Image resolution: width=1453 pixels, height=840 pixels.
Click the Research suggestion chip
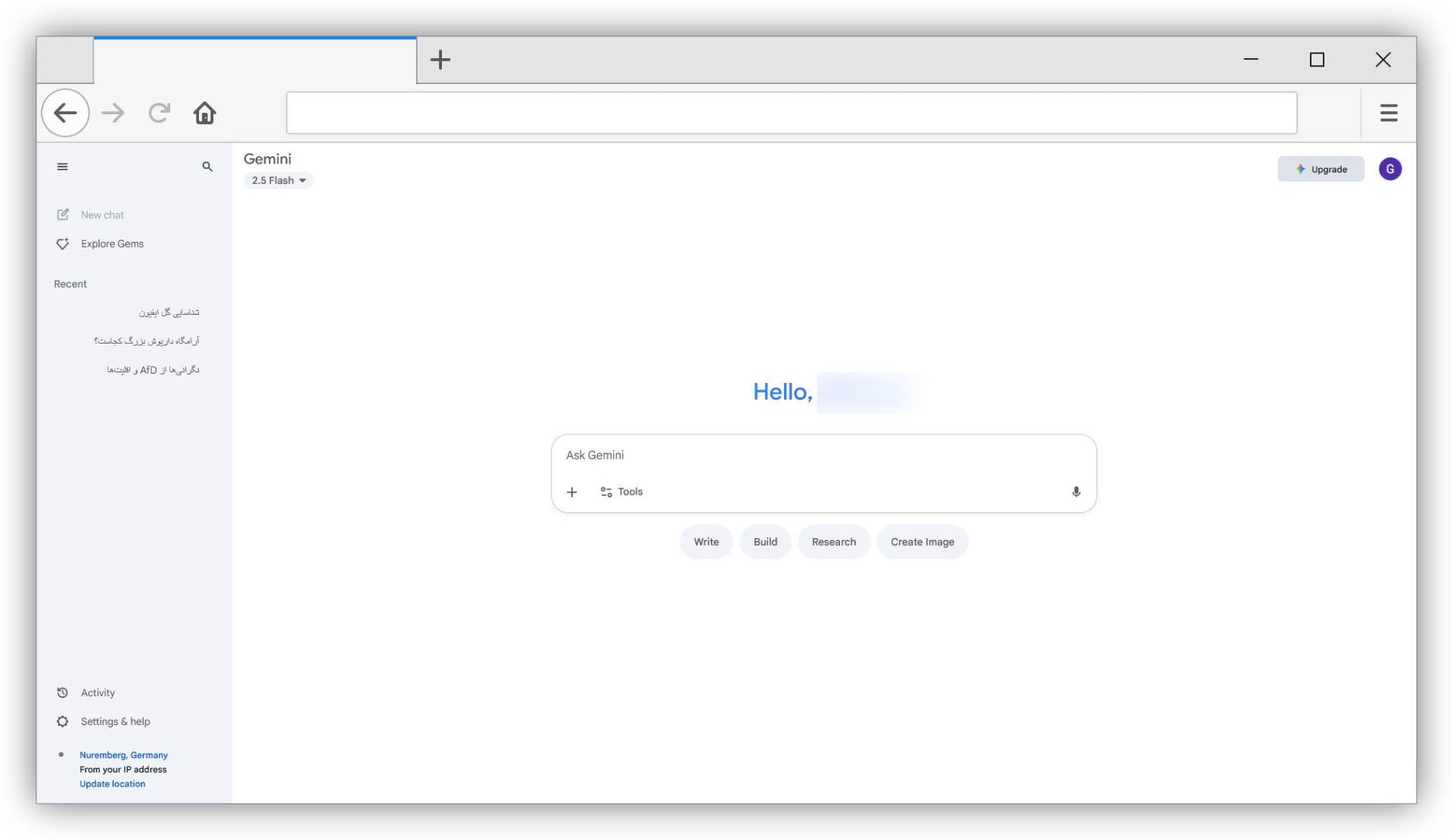[x=833, y=542]
